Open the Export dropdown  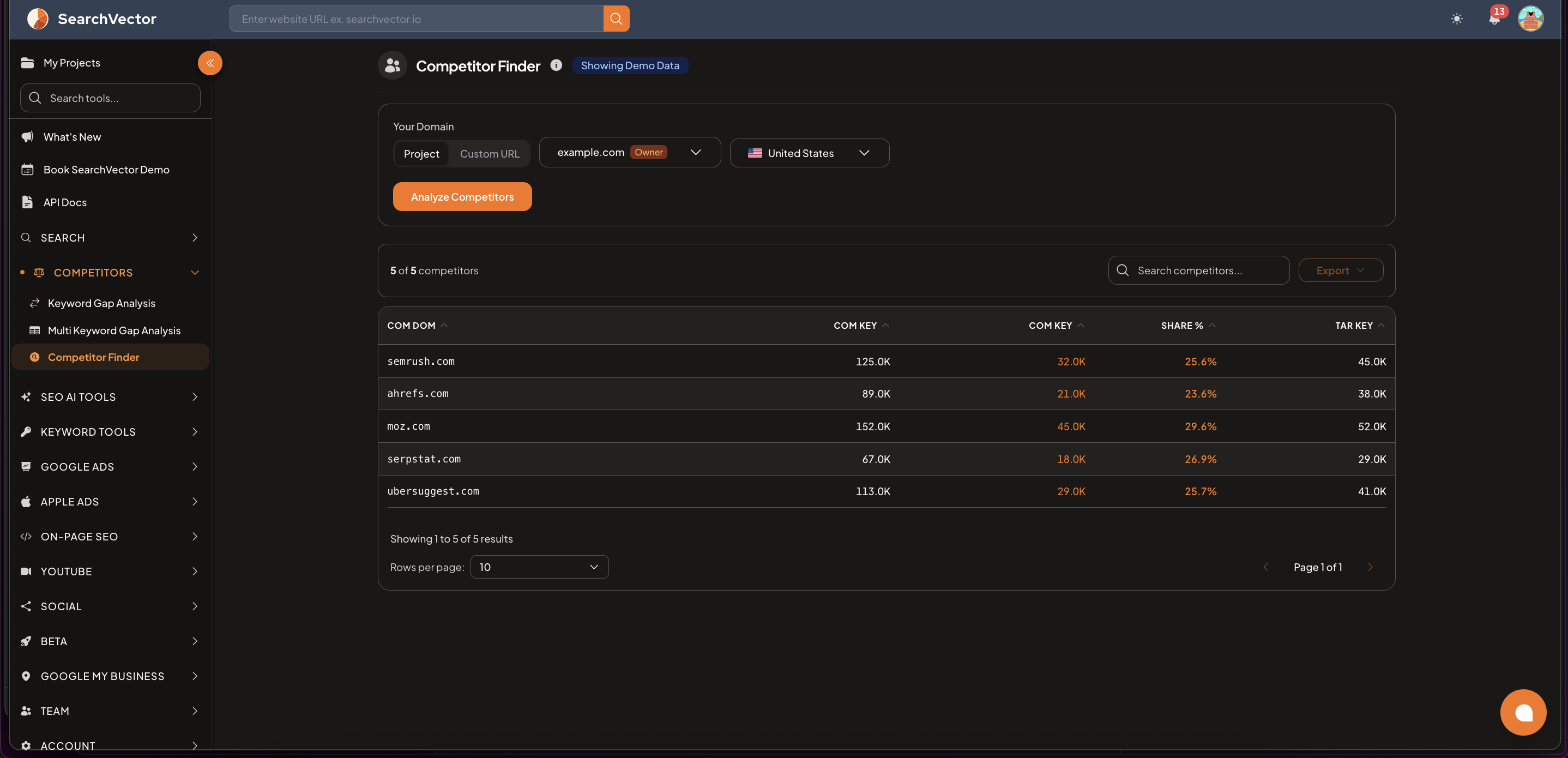coord(1340,270)
